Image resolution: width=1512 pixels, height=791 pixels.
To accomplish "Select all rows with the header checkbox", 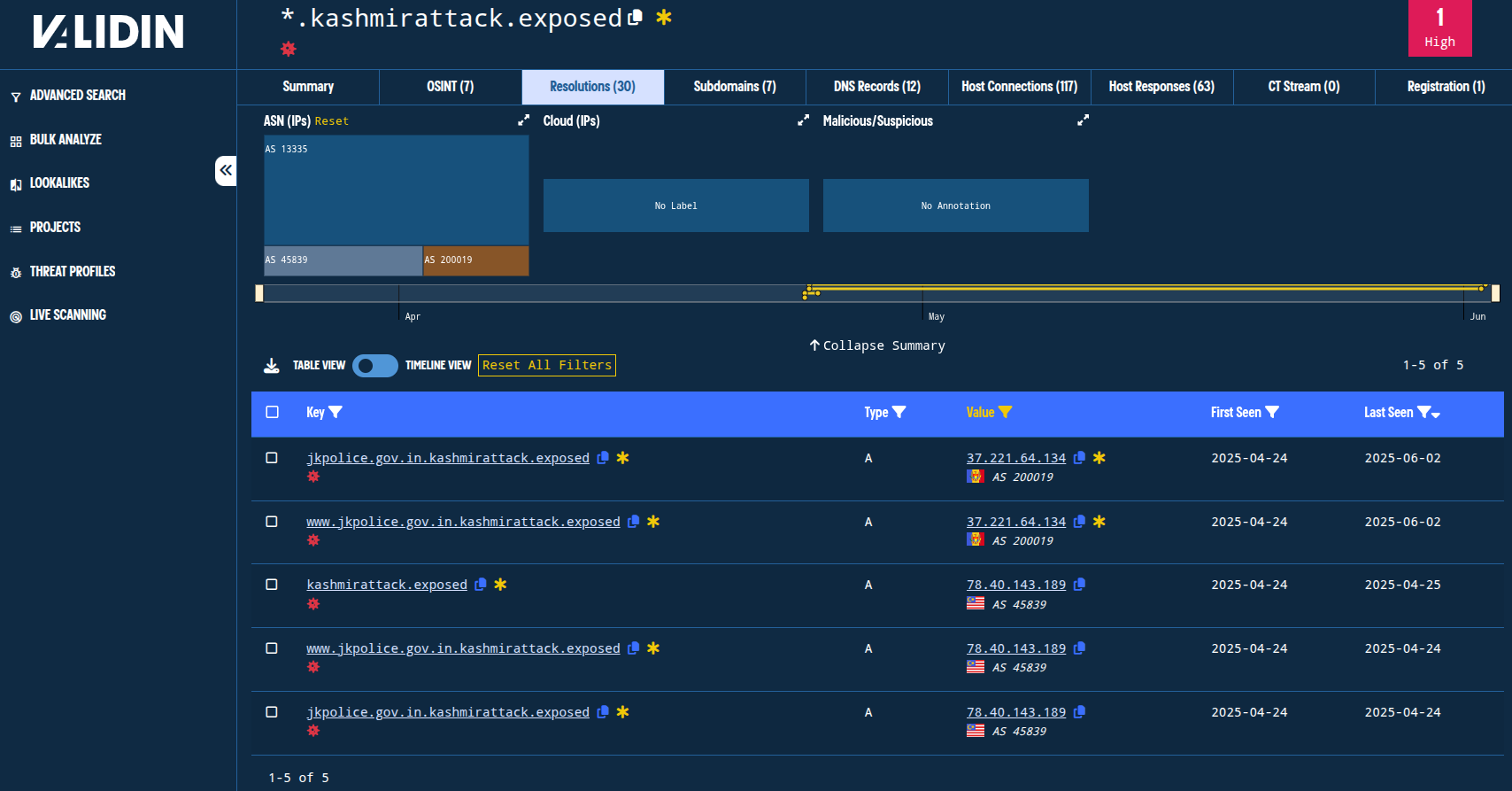I will pyautogui.click(x=272, y=412).
